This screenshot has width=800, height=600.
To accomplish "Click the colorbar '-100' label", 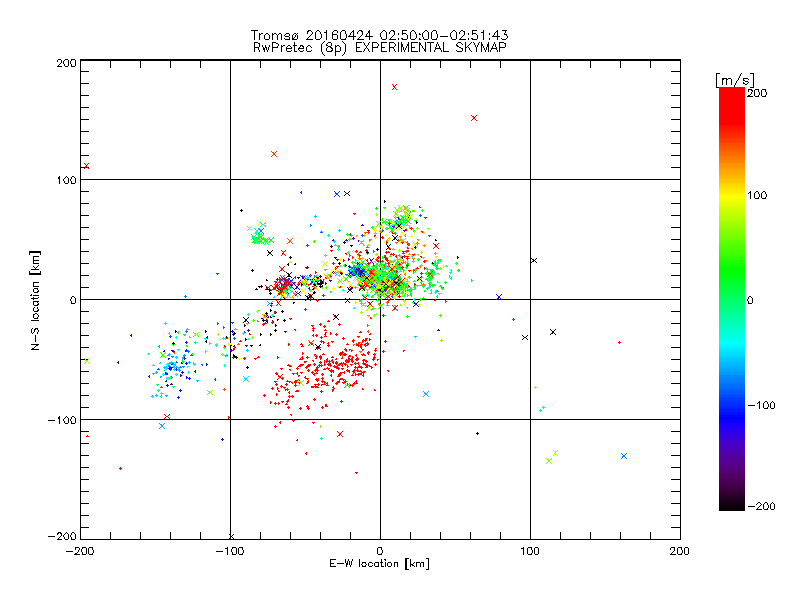I will [761, 405].
